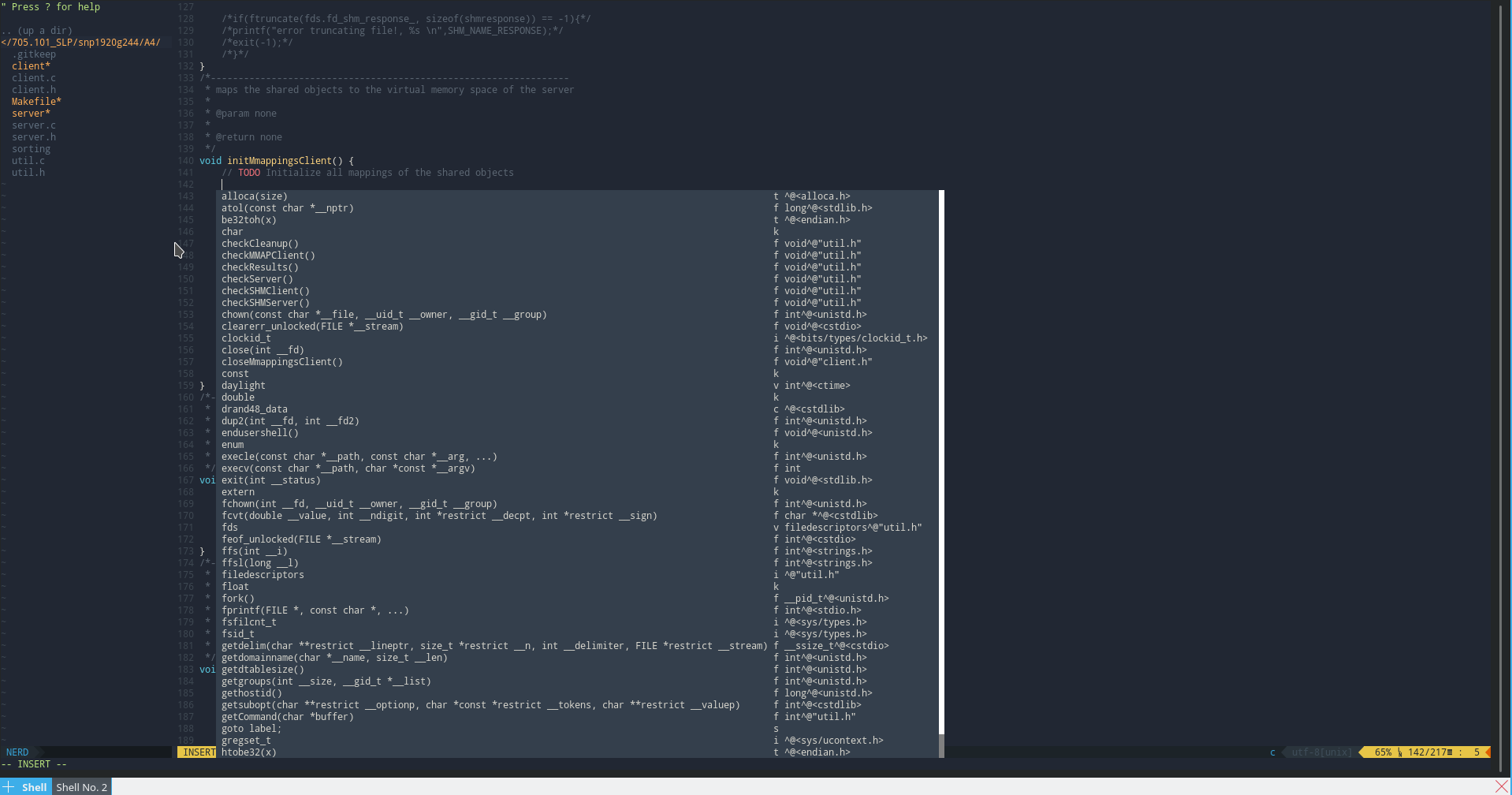Switch to the Shell No. 2 tab
The width and height of the screenshot is (1512, 795).
point(81,786)
